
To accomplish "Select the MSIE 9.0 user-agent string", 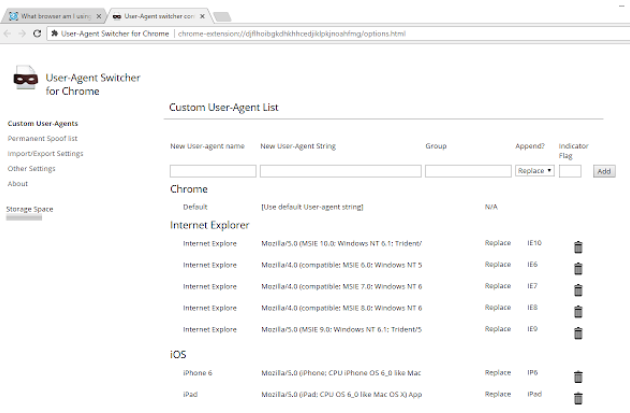I will point(341,329).
